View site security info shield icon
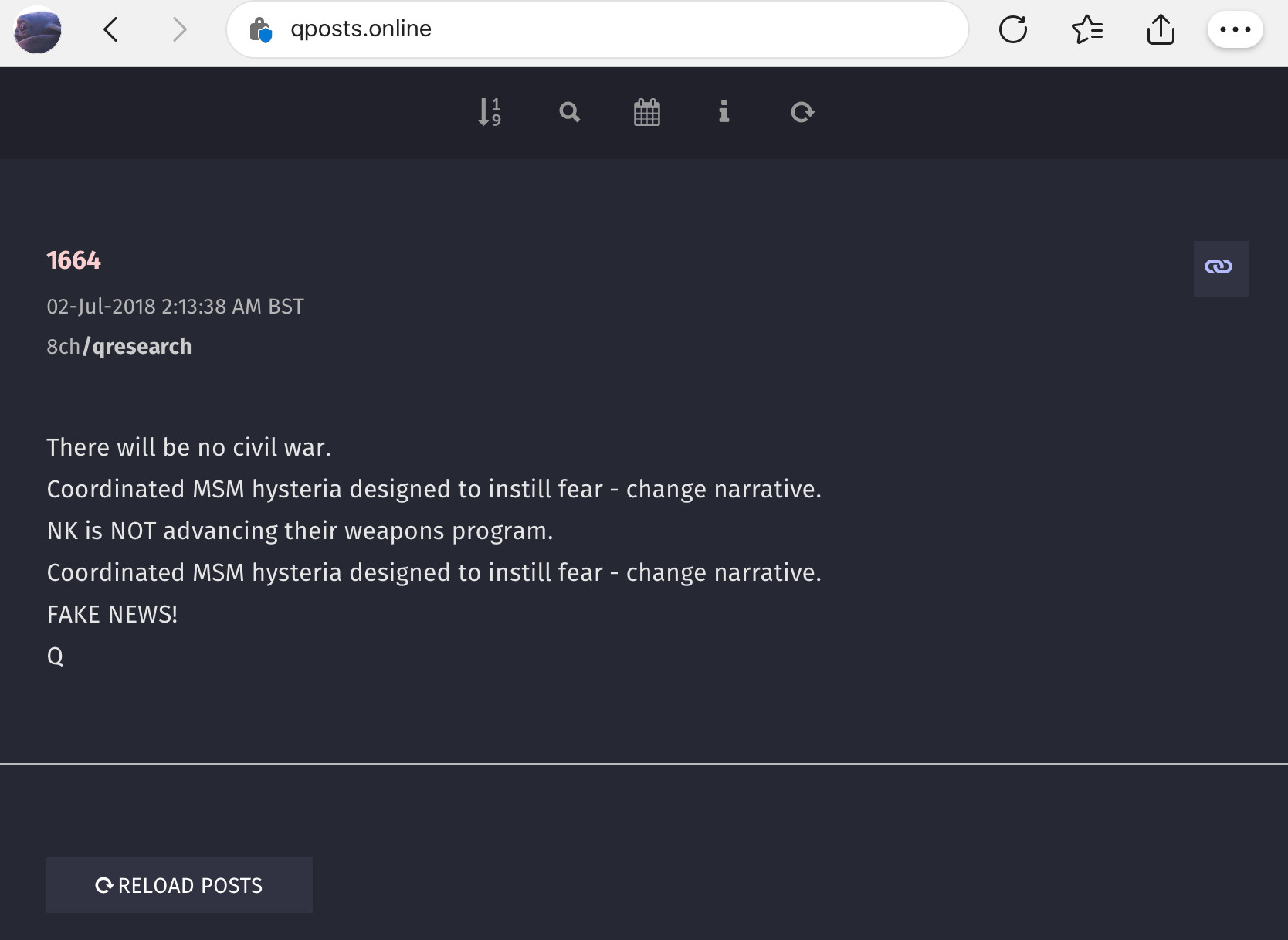Screen dimensions: 1288x940 click(x=261, y=30)
